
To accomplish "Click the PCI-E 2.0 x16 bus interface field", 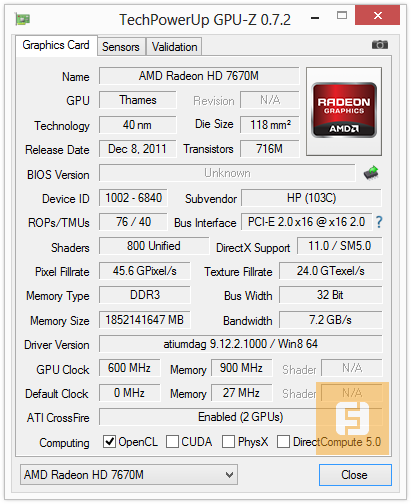I will coord(306,222).
